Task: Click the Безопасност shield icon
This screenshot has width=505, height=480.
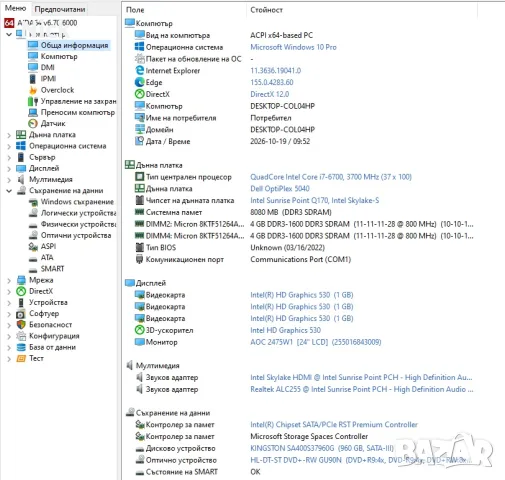Action: (x=21, y=325)
